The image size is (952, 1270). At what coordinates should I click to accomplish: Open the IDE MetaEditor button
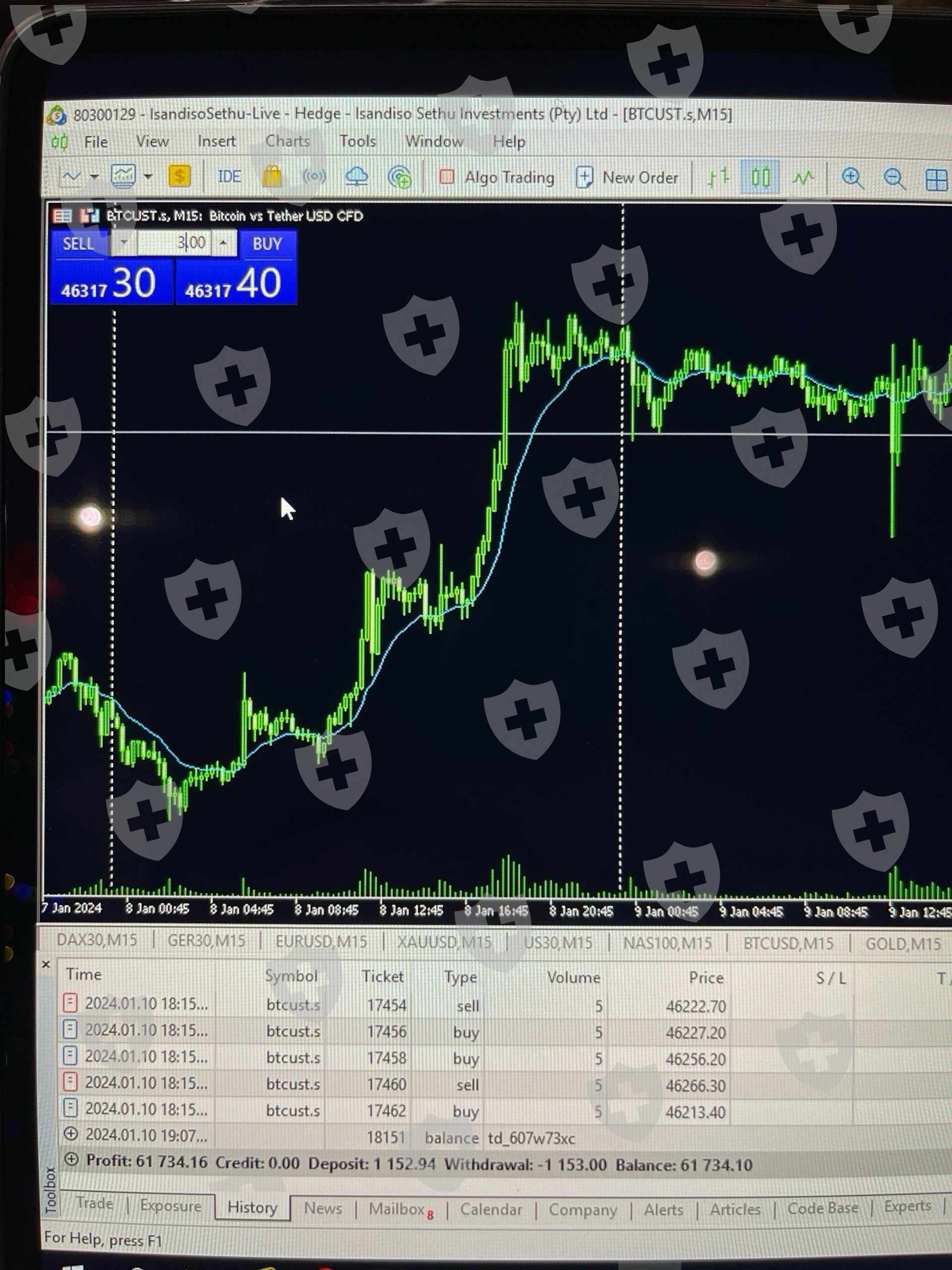pyautogui.click(x=229, y=177)
